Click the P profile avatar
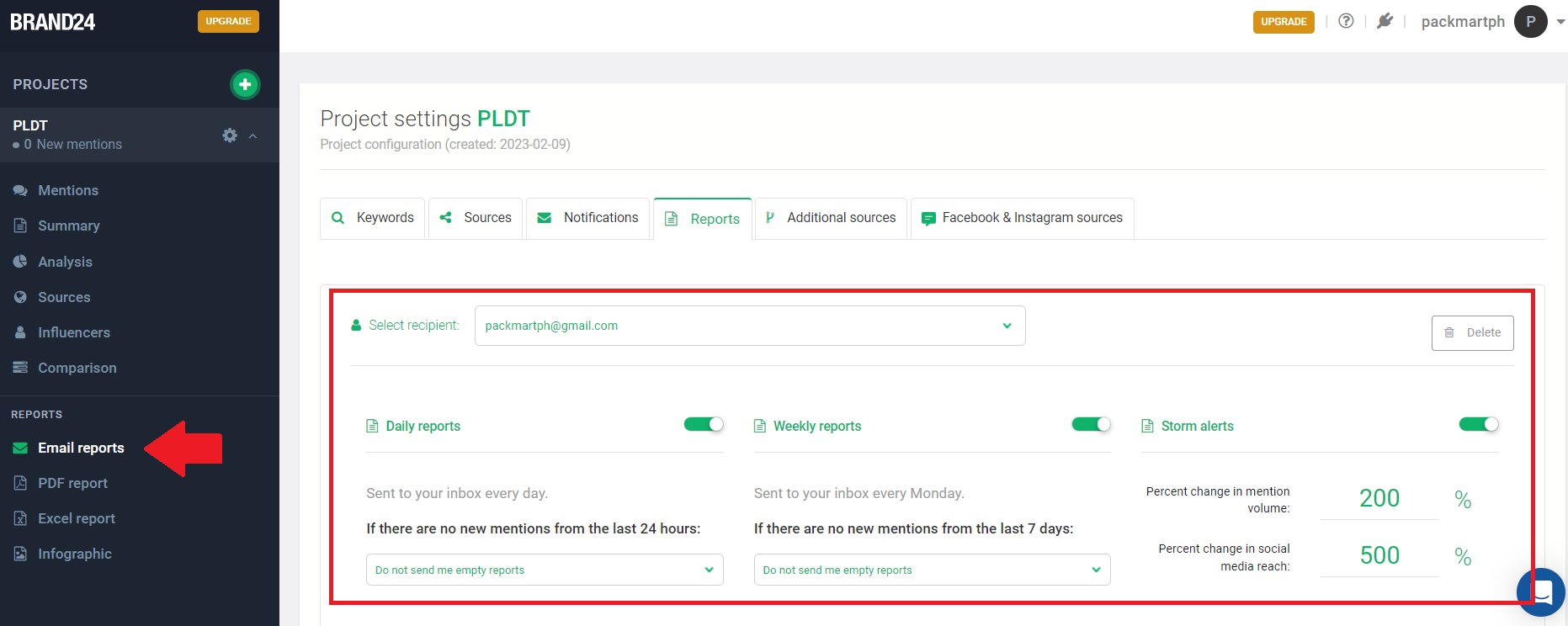 point(1531,22)
